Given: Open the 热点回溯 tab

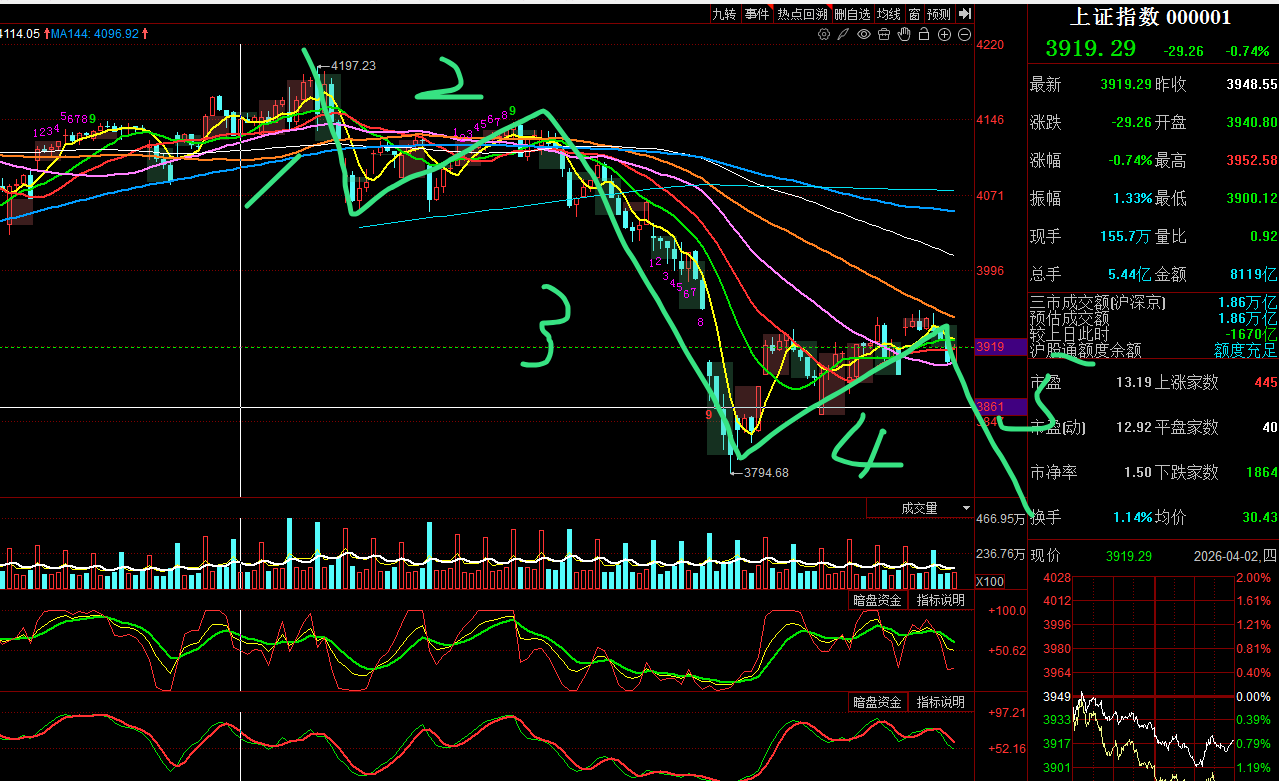Looking at the screenshot, I should (x=803, y=14).
